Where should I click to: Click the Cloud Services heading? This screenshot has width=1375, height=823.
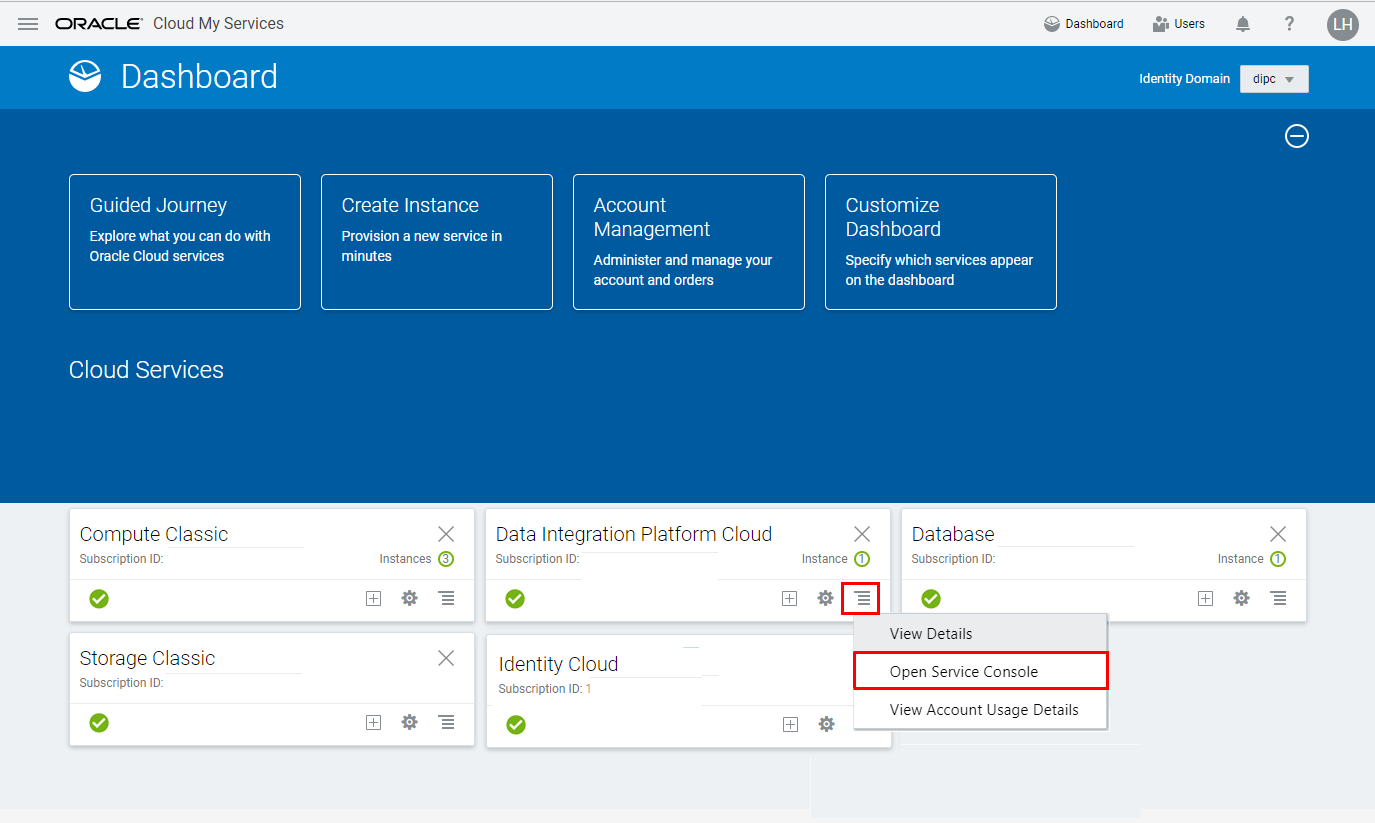146,370
